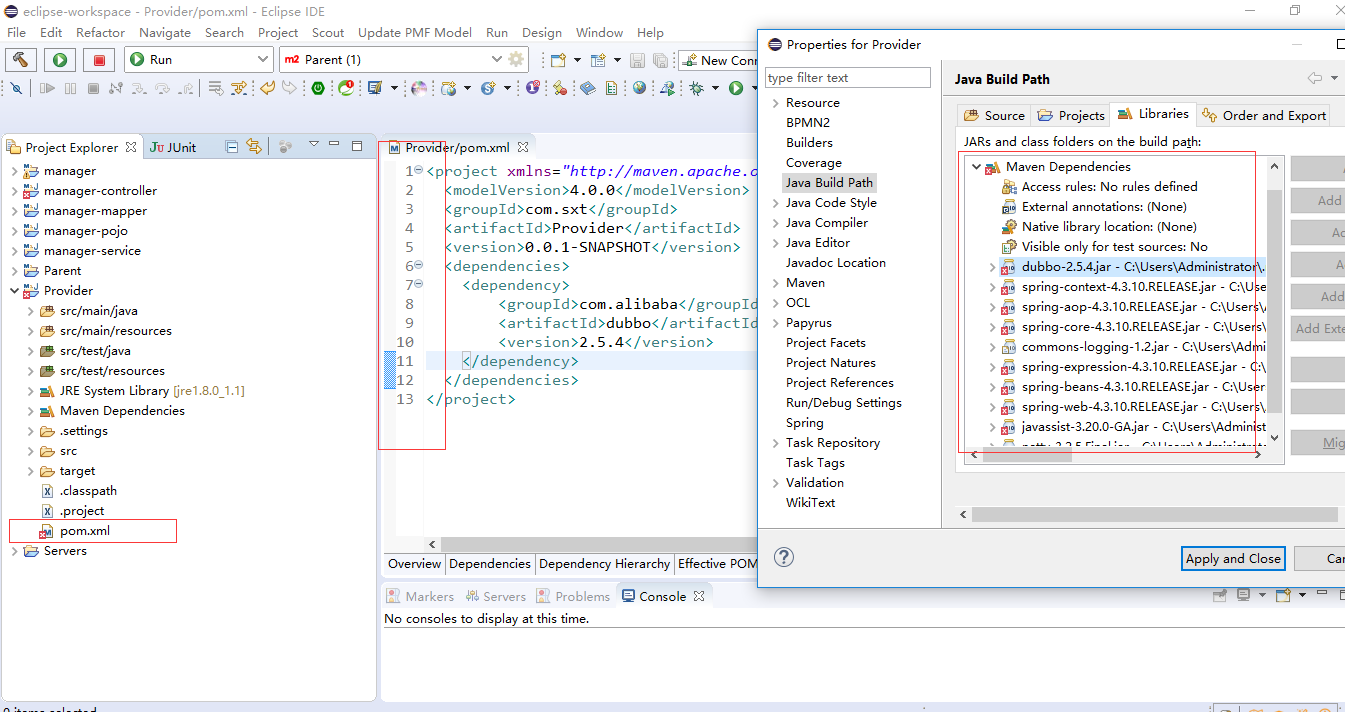Viewport: 1345px width, 712px height.
Task: Open the Source tab in Java Build Path
Action: coord(994,115)
